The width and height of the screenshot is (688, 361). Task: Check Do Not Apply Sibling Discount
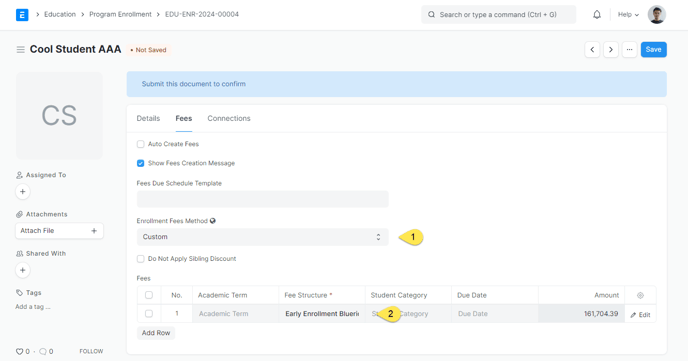140,259
